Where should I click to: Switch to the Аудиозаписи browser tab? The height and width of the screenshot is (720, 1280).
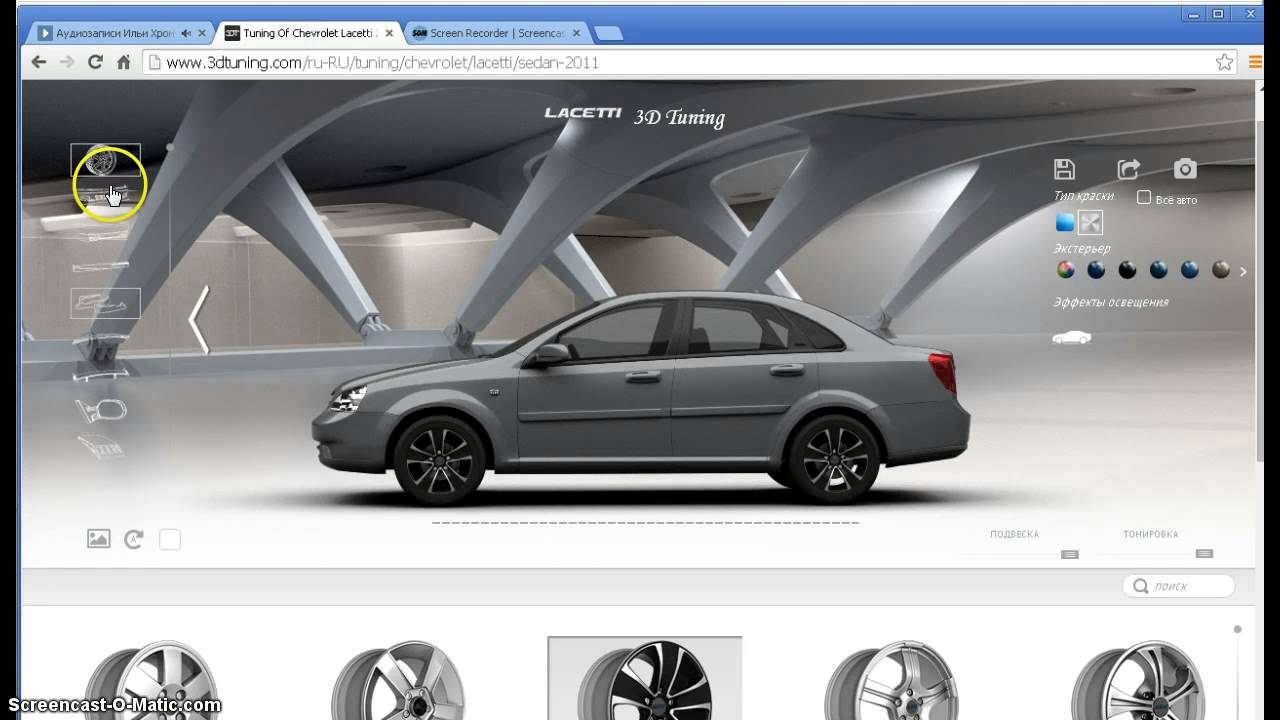115,33
